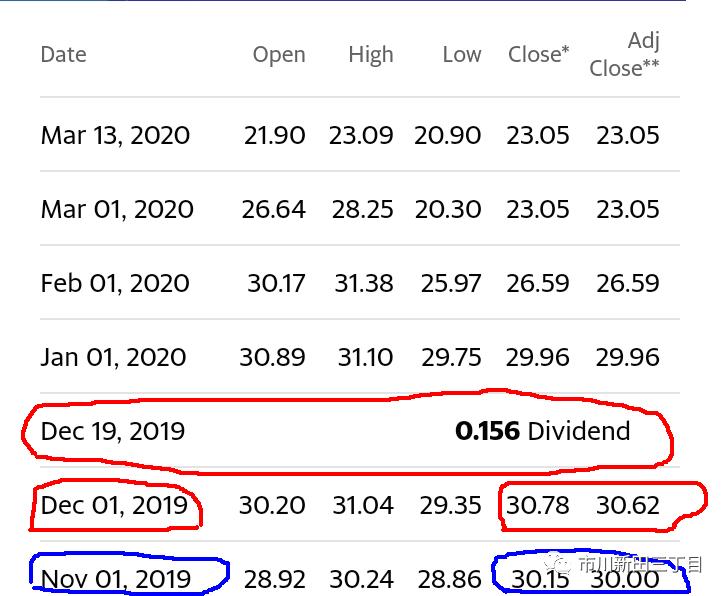Click the circled Dec 01, 2019 date
The image size is (727, 596).
(x=114, y=505)
